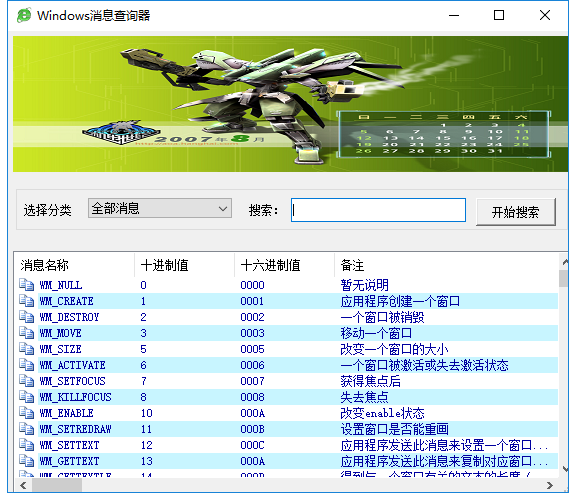
Task: Open the 全部消息 category dropdown
Action: click(x=160, y=208)
